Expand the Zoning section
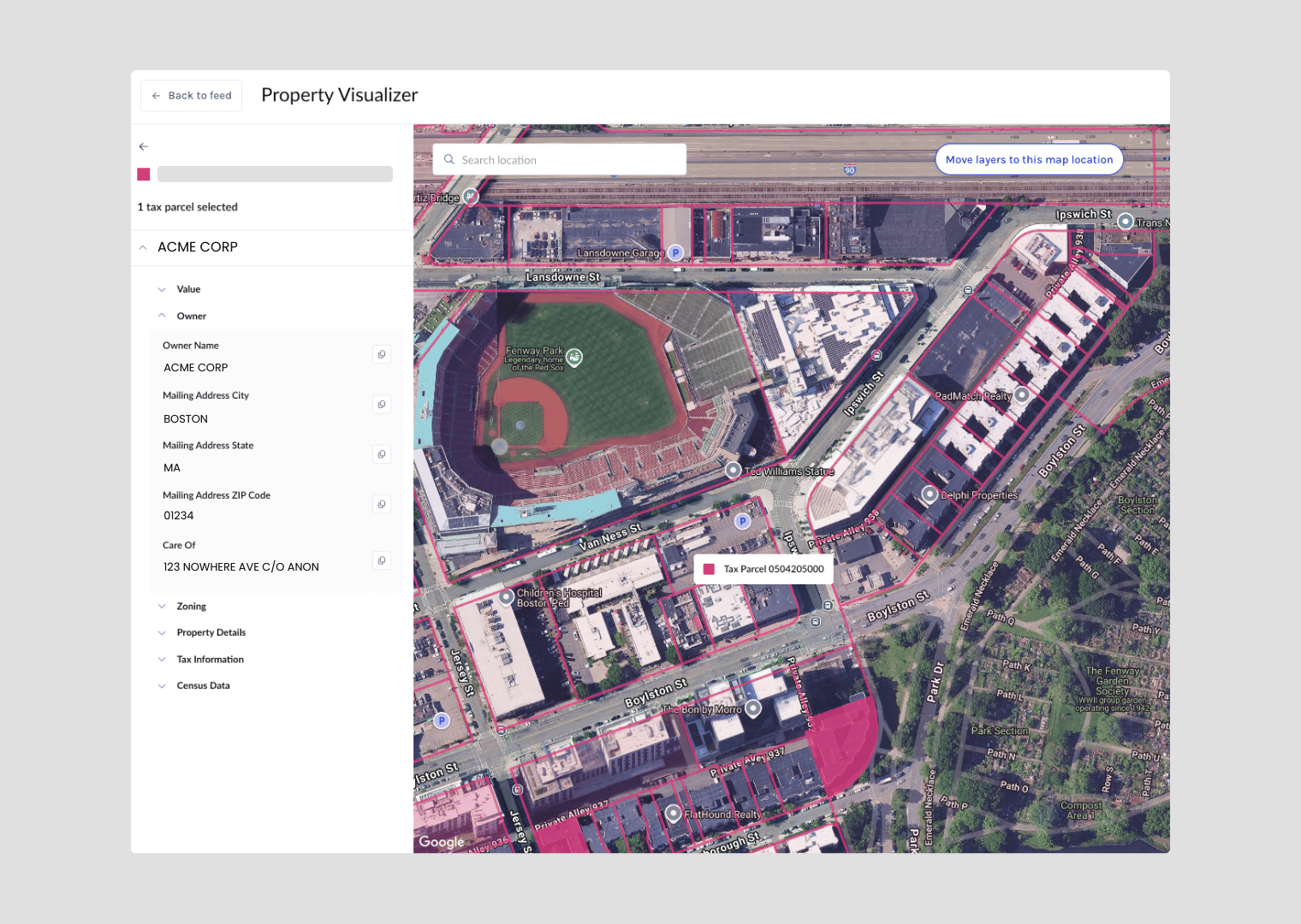 162,607
